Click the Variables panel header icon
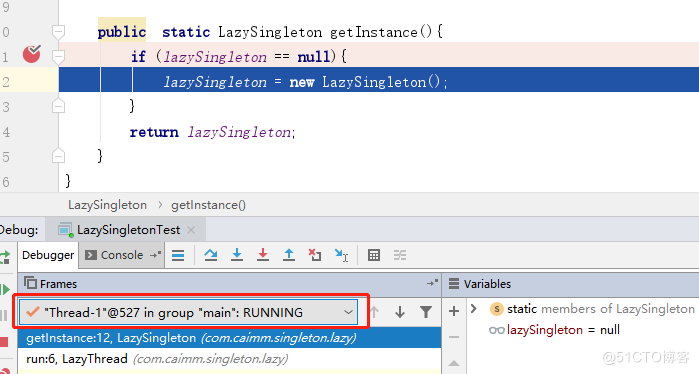 (x=454, y=284)
